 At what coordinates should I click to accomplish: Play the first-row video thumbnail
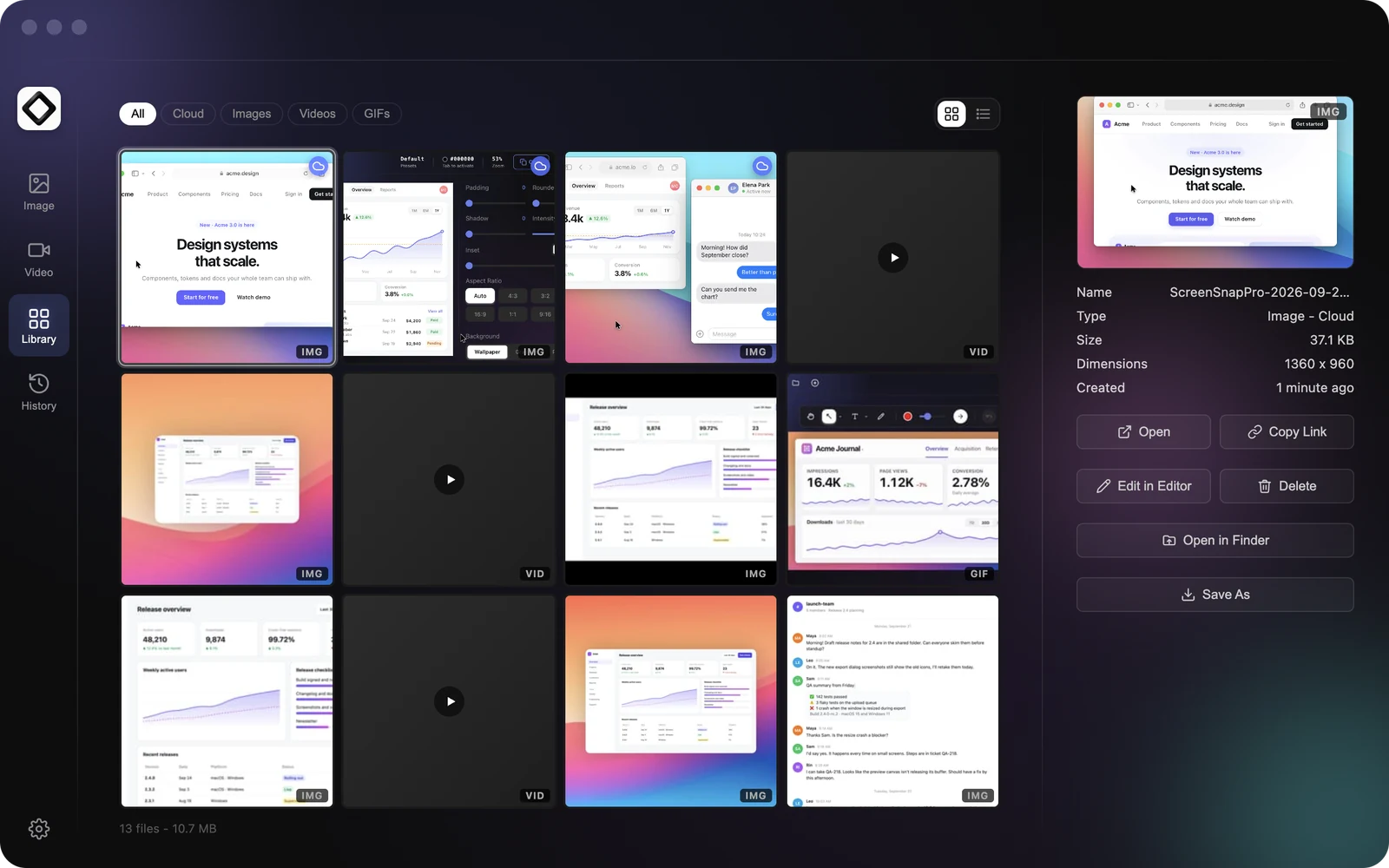point(893,258)
